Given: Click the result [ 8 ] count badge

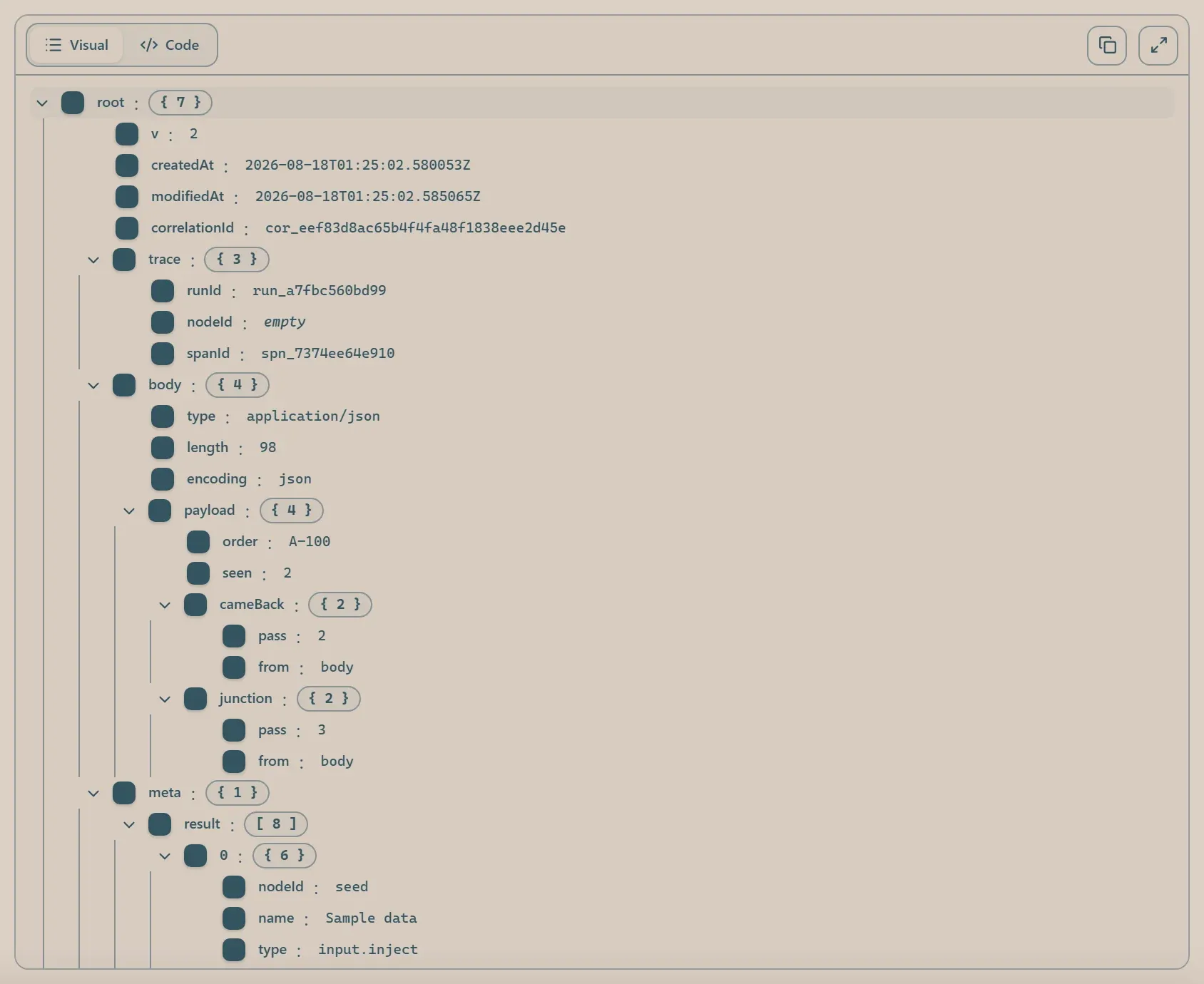Looking at the screenshot, I should [276, 824].
